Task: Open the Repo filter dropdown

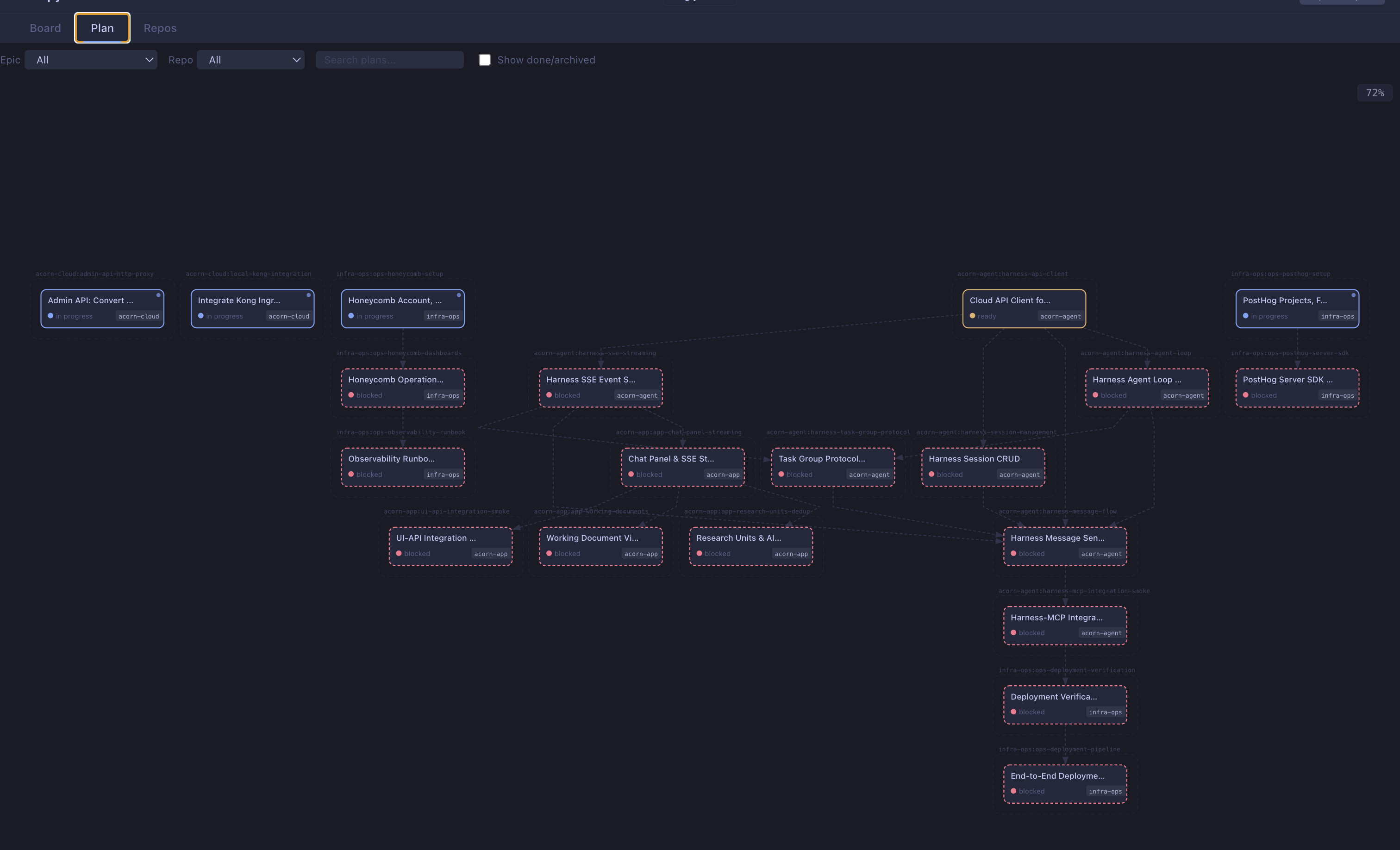Action: point(250,60)
